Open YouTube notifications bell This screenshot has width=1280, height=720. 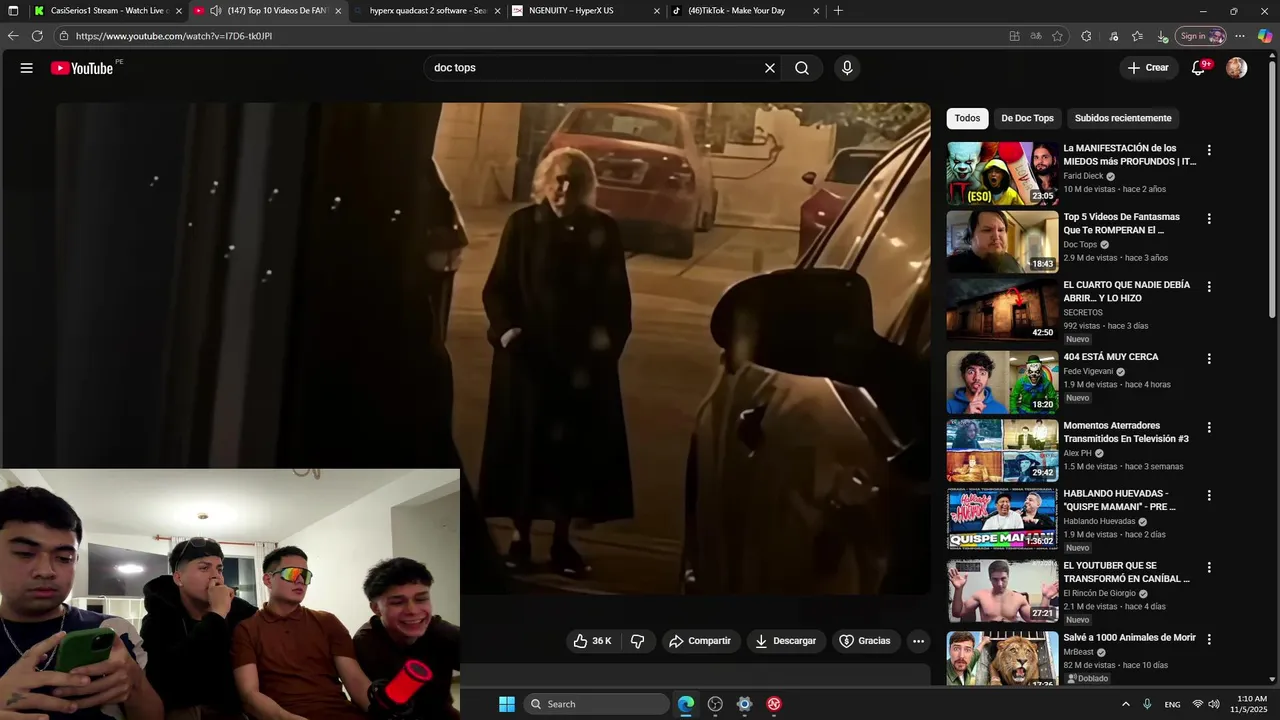[1198, 68]
